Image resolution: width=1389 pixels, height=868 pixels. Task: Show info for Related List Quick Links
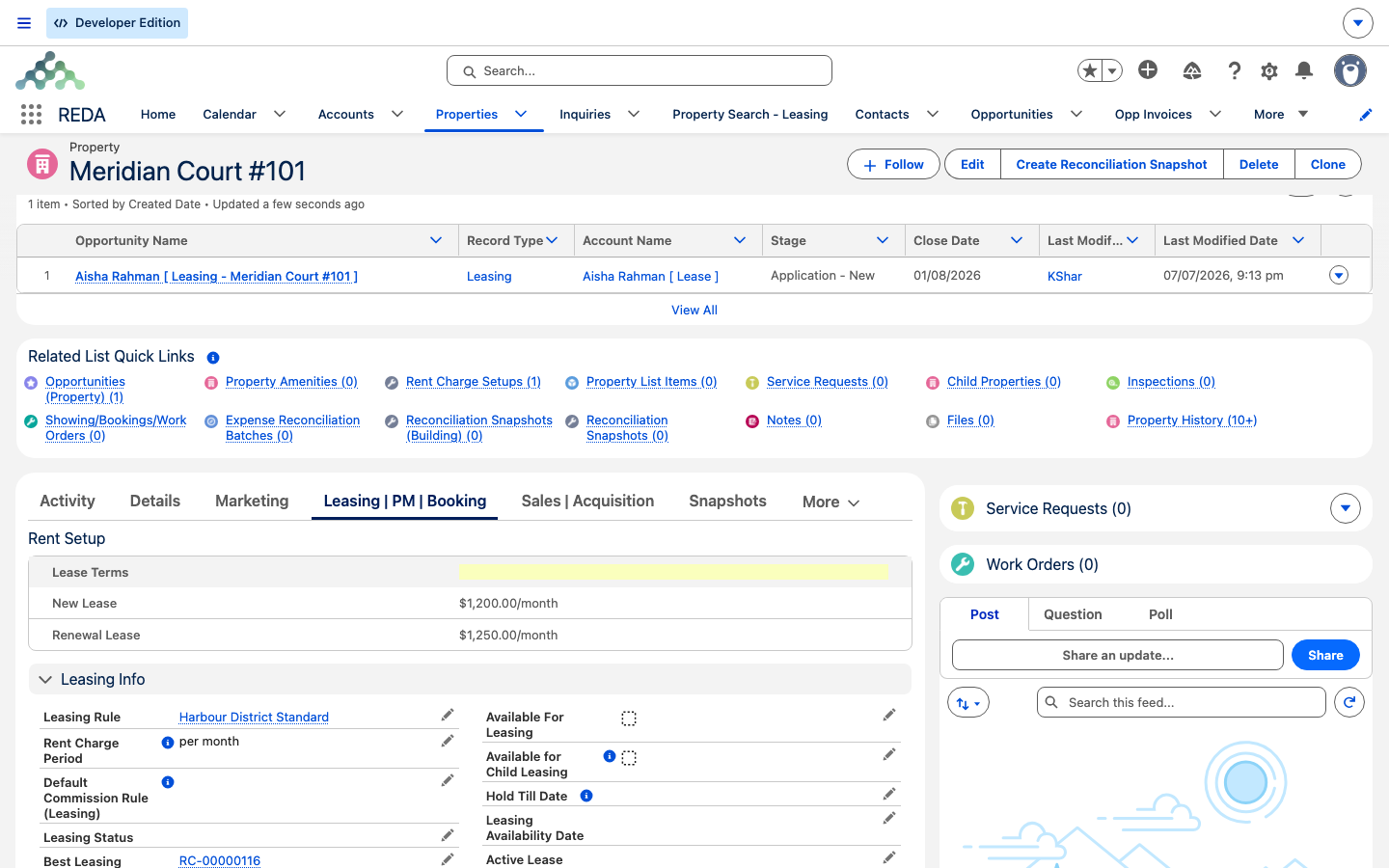click(x=213, y=358)
